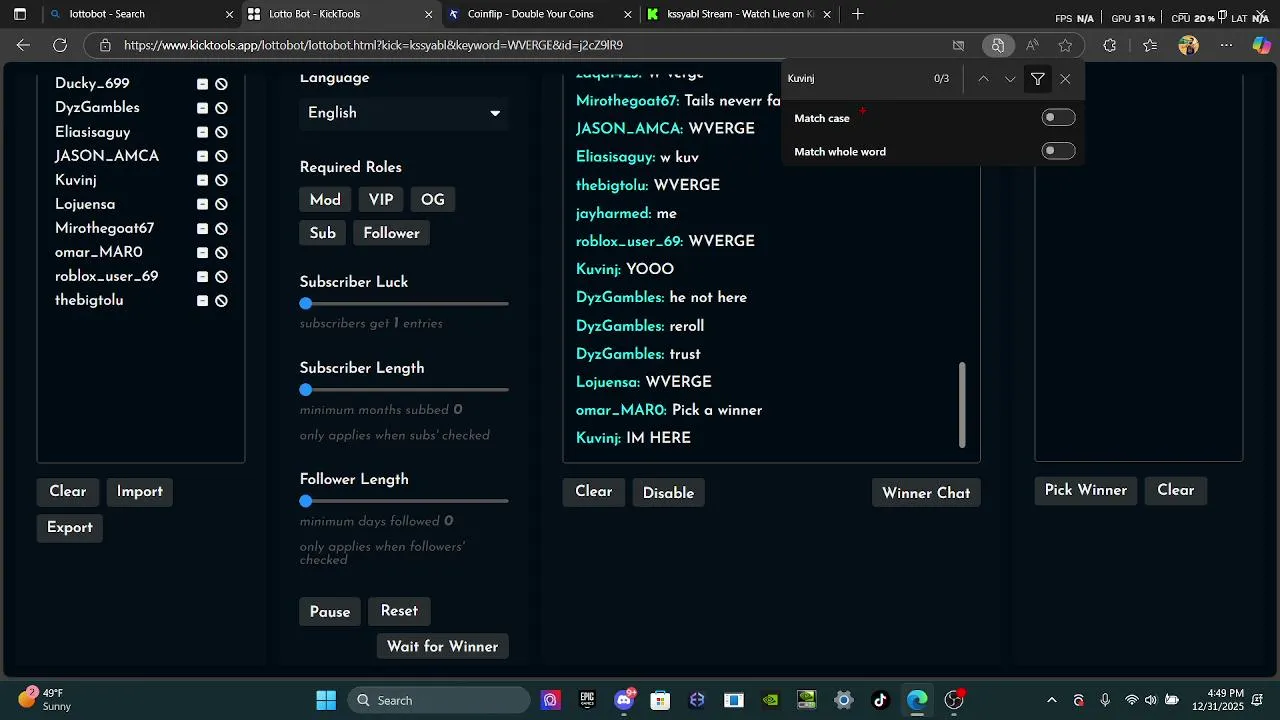This screenshot has height=720, width=1280.
Task: Launch Epic Games from the taskbar
Action: tap(587, 700)
